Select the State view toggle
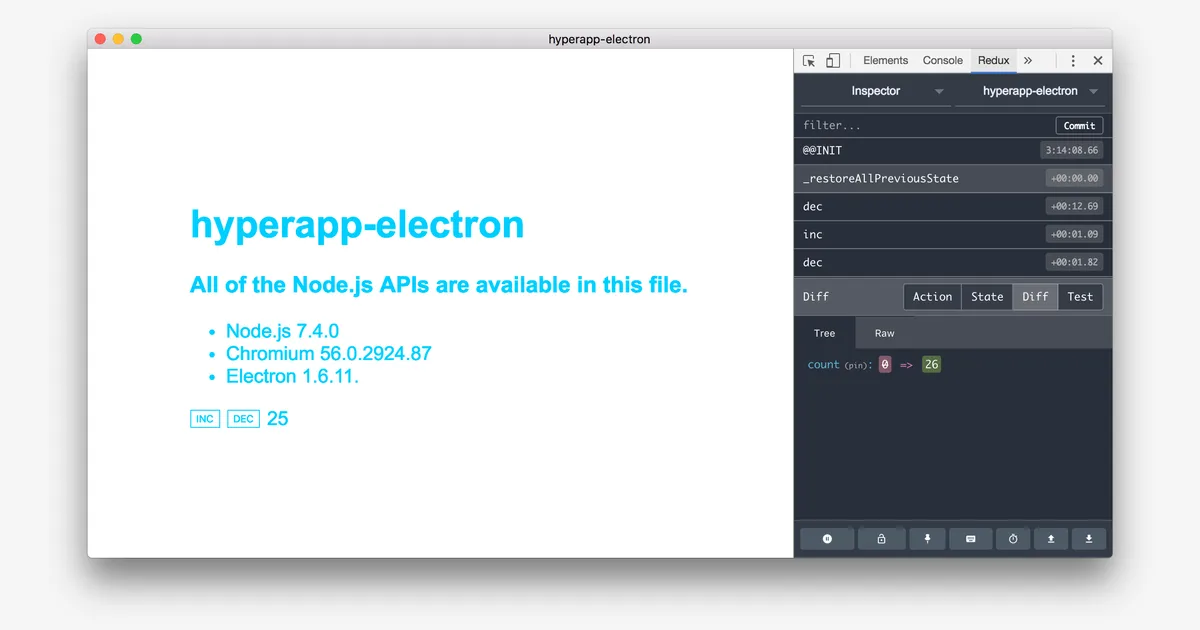 click(x=987, y=297)
